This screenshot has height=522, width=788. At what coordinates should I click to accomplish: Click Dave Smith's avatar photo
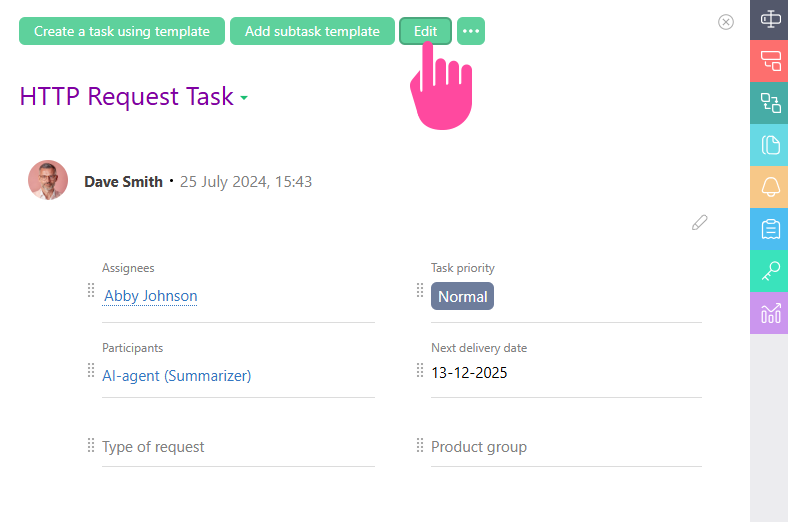(x=48, y=180)
